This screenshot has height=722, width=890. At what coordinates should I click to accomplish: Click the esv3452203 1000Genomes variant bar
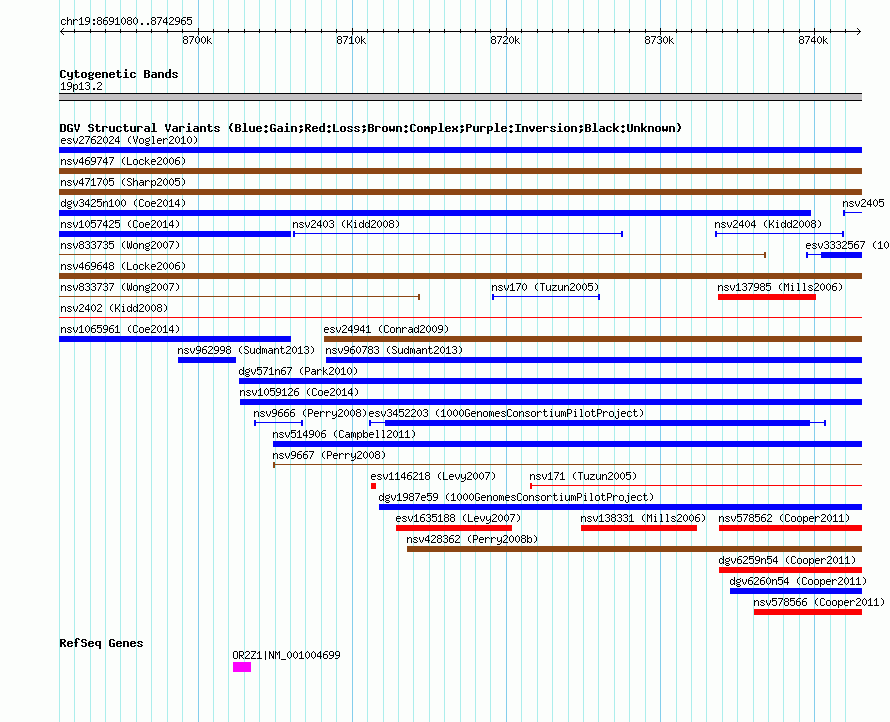pos(597,423)
